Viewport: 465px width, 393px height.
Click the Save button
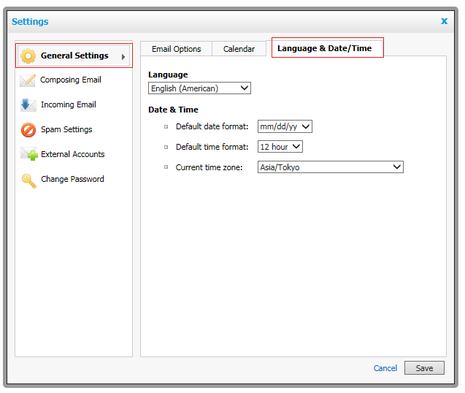pos(424,368)
